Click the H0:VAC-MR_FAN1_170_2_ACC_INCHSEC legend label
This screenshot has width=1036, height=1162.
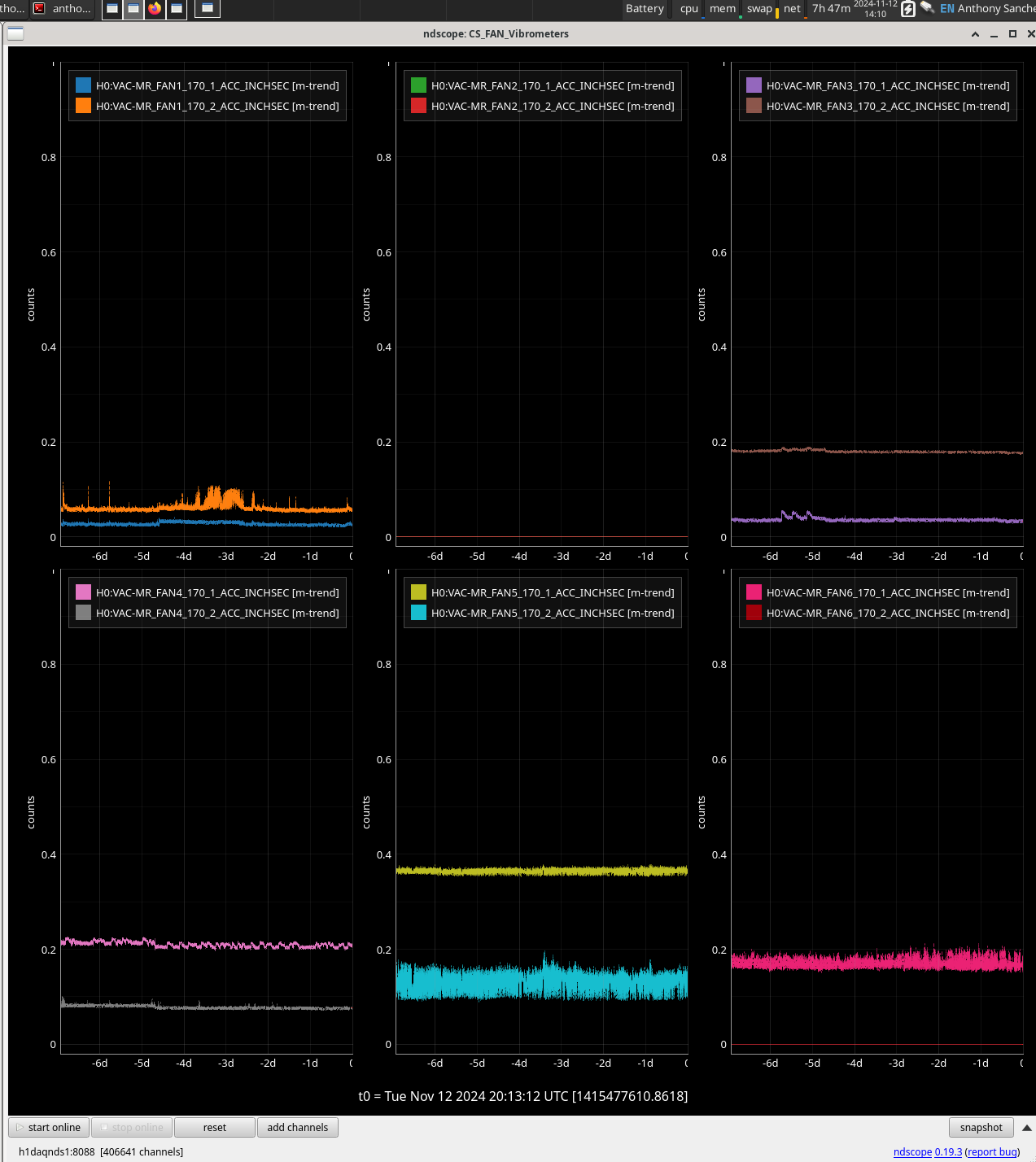click(x=217, y=106)
